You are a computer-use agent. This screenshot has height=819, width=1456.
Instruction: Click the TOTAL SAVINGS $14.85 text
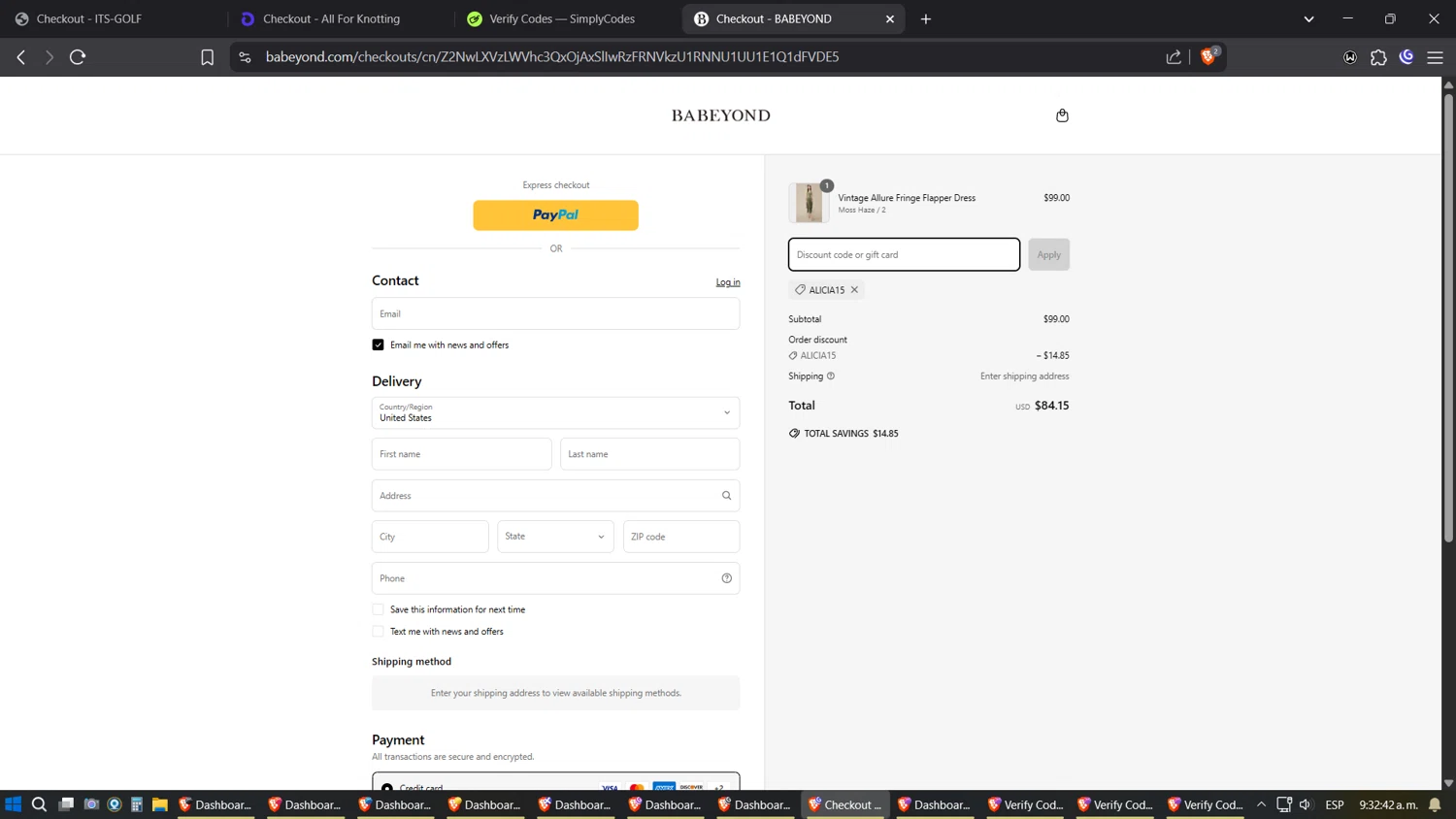click(x=850, y=434)
